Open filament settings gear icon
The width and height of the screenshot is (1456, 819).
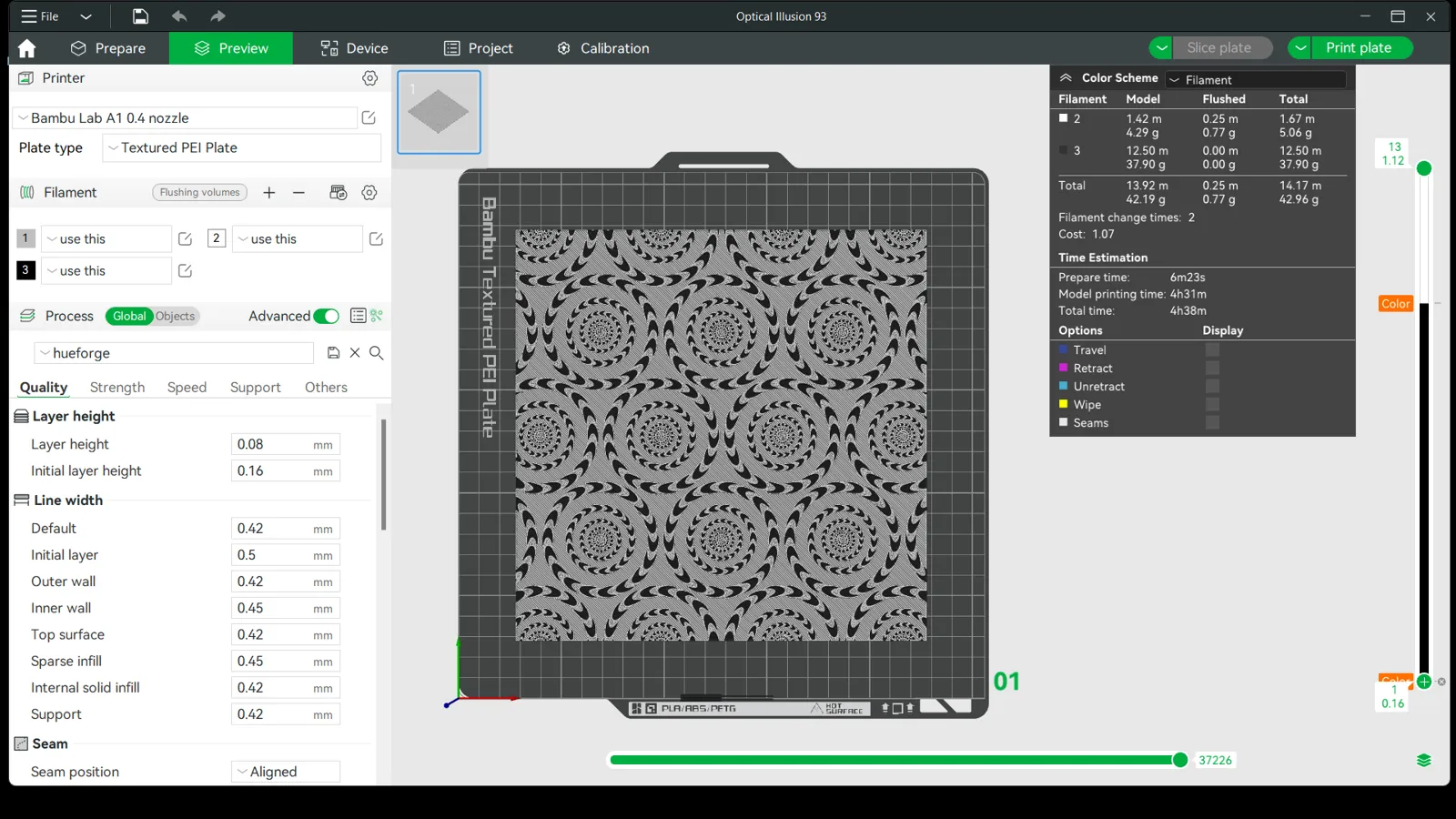tap(369, 192)
